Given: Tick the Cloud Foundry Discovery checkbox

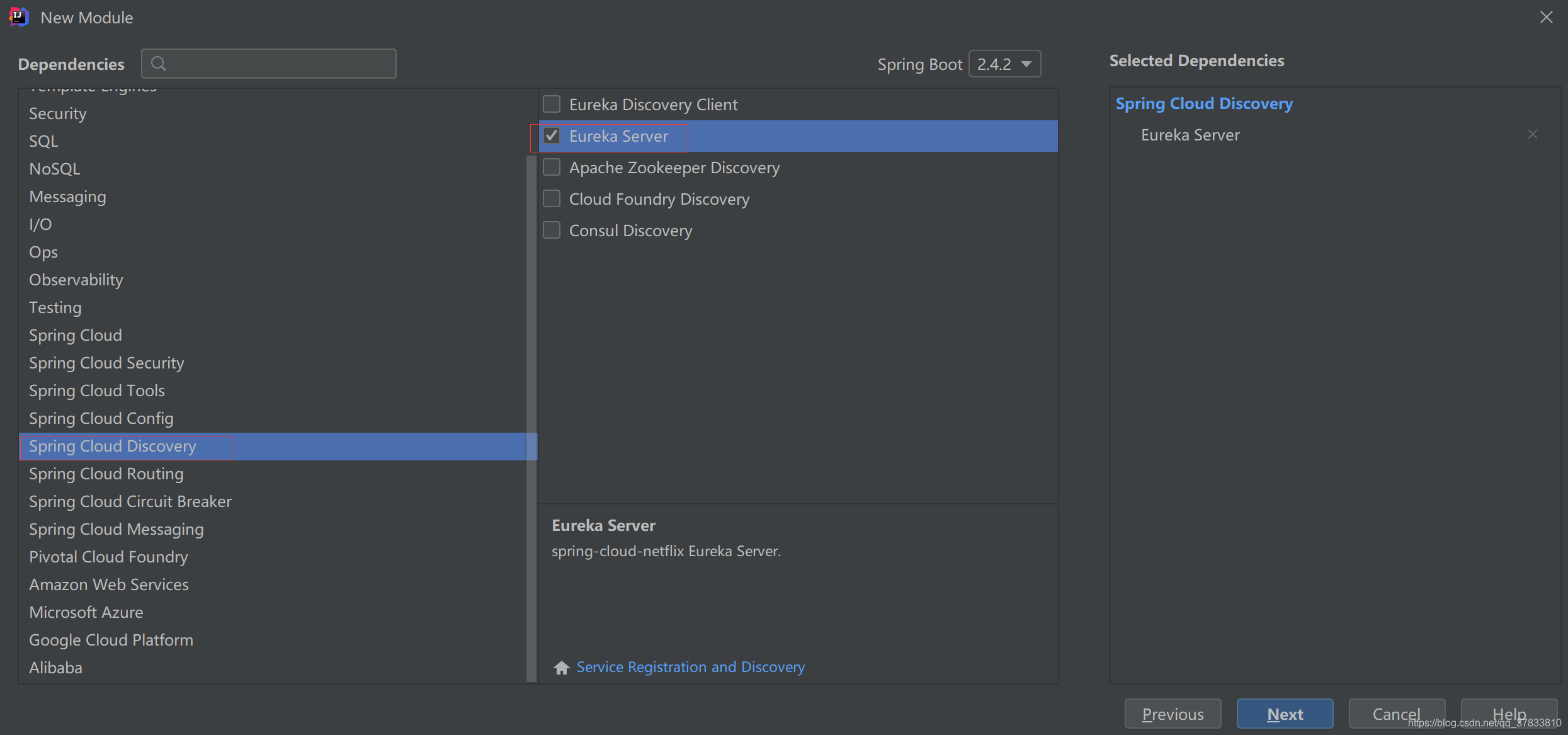Looking at the screenshot, I should (552, 199).
